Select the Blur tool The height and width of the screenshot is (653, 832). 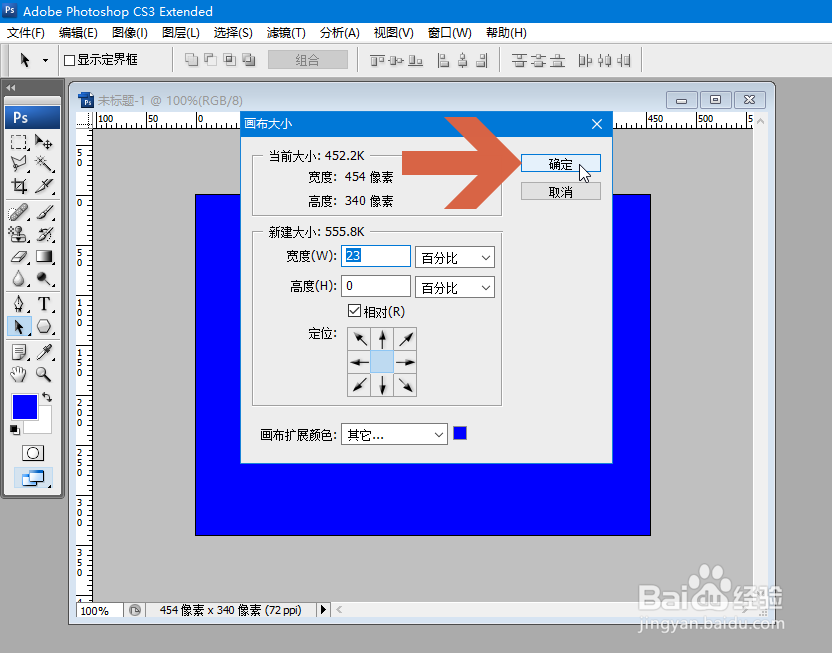[19, 278]
